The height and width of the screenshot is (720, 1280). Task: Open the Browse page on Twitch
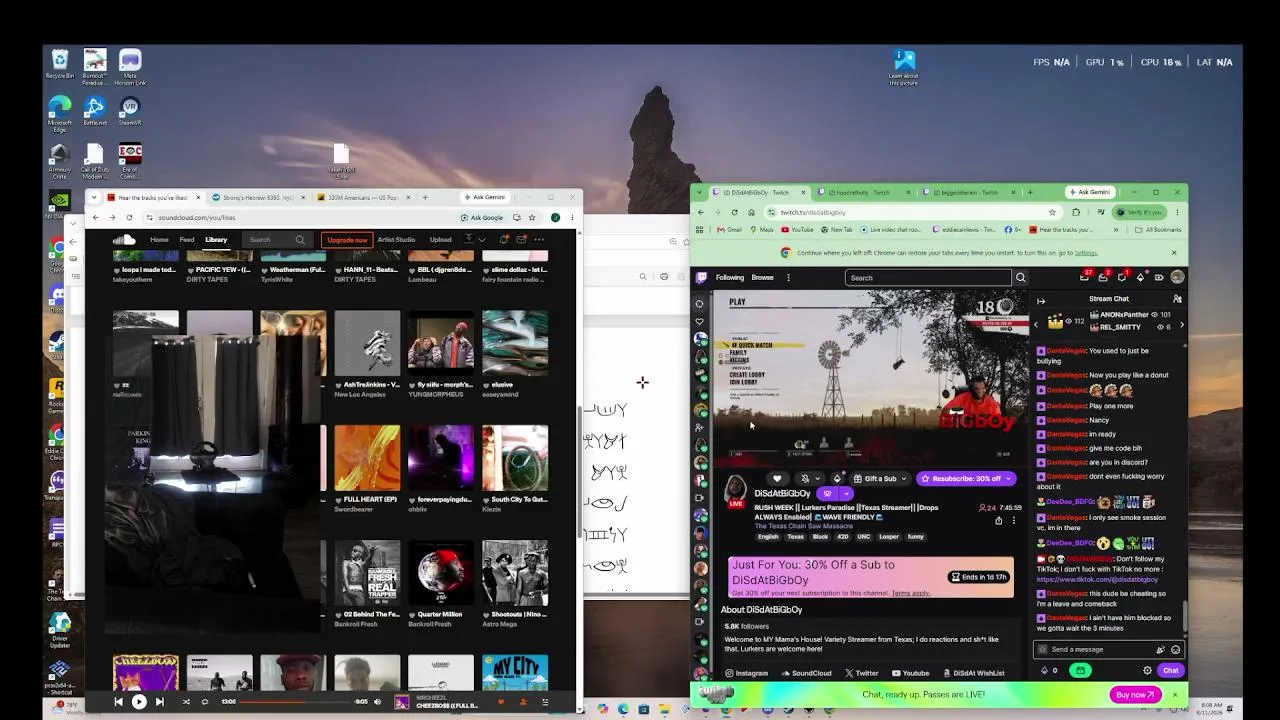[763, 278]
